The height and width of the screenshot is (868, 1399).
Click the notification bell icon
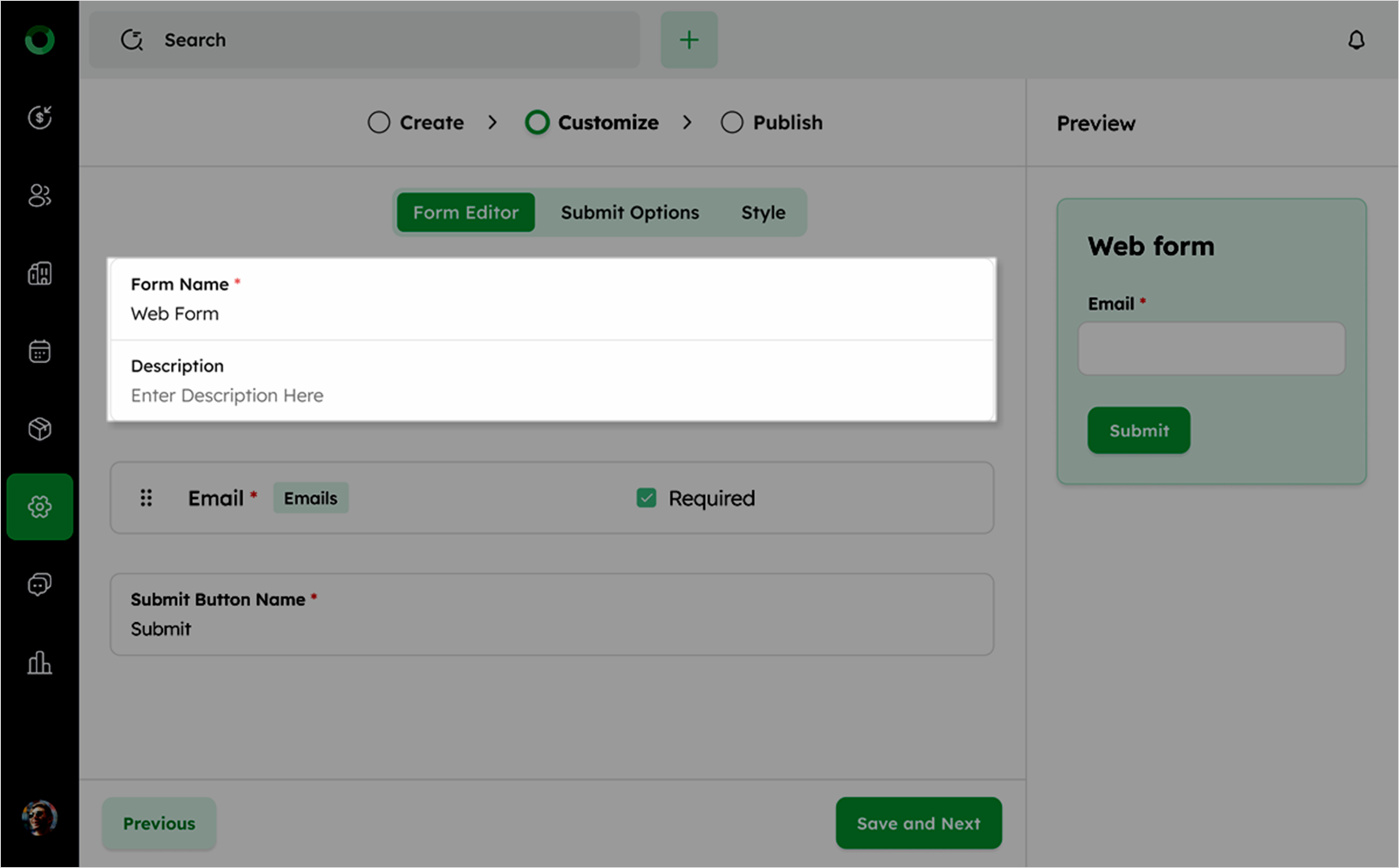tap(1355, 40)
